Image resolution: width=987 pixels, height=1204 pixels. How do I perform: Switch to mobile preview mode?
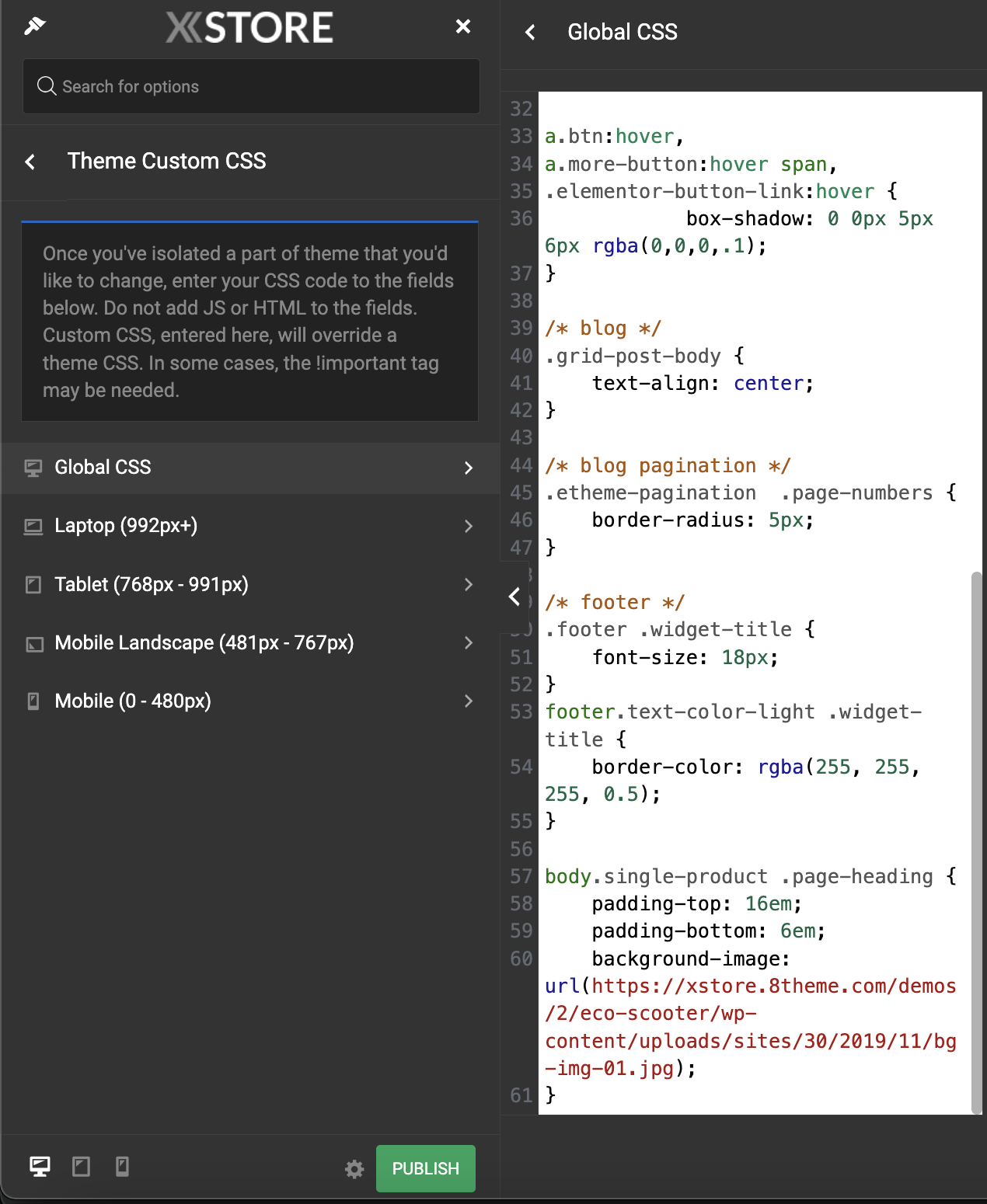coord(122,1166)
